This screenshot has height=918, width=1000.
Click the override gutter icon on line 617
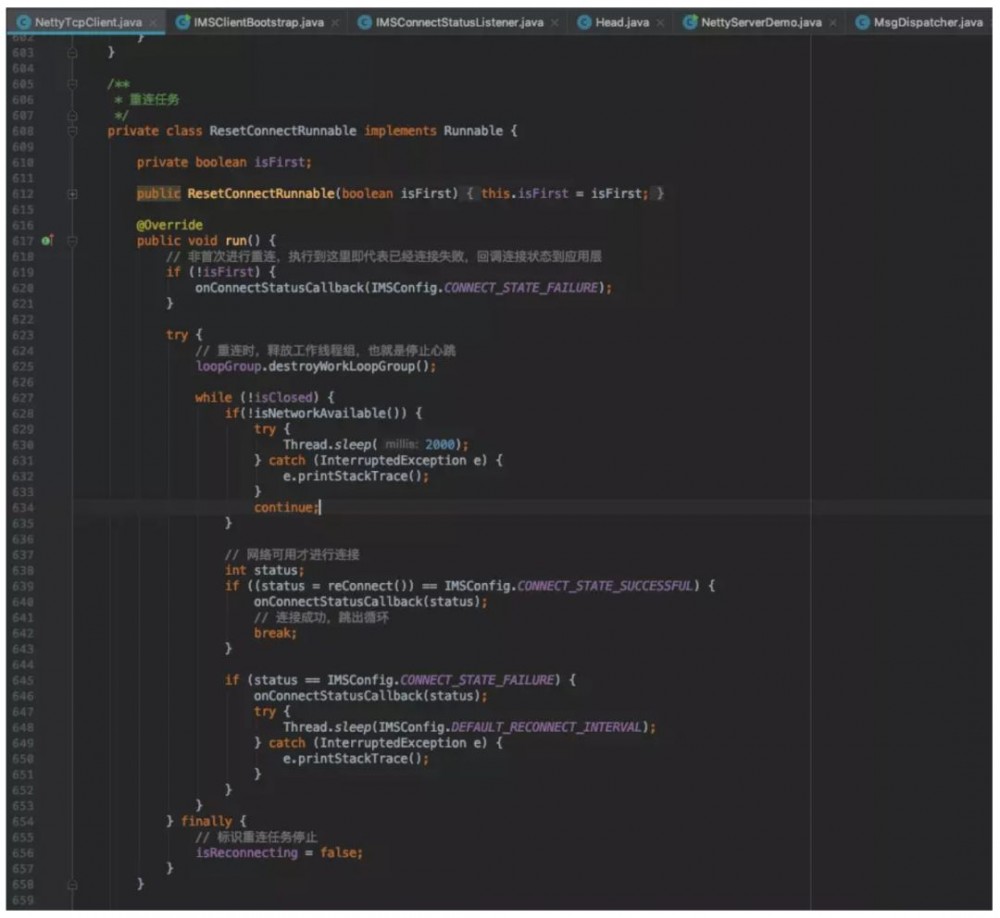point(47,241)
